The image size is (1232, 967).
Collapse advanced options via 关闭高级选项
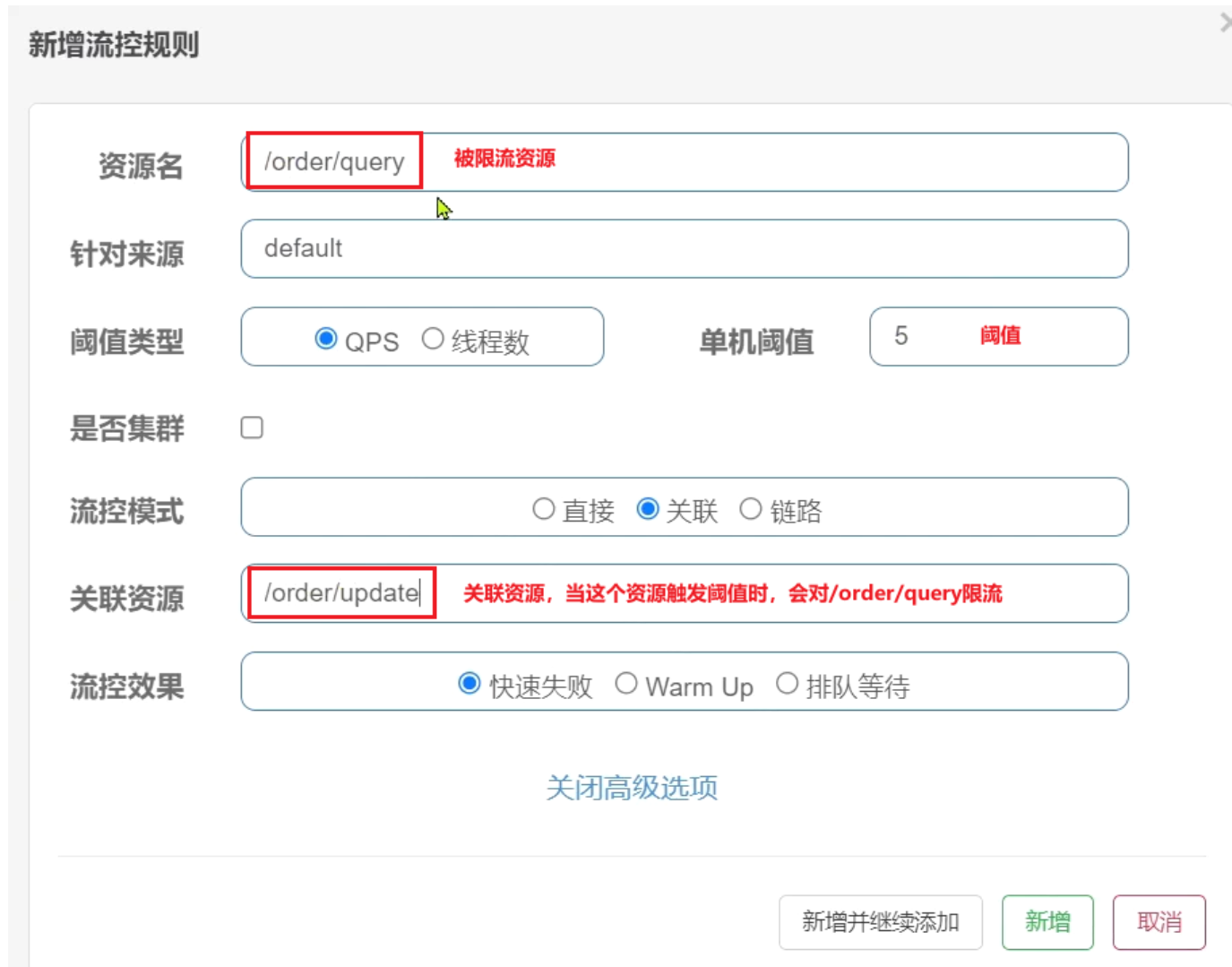[632, 788]
